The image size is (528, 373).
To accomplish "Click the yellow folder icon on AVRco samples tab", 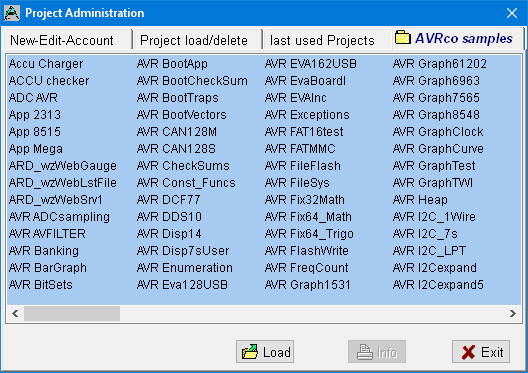I will 402,37.
